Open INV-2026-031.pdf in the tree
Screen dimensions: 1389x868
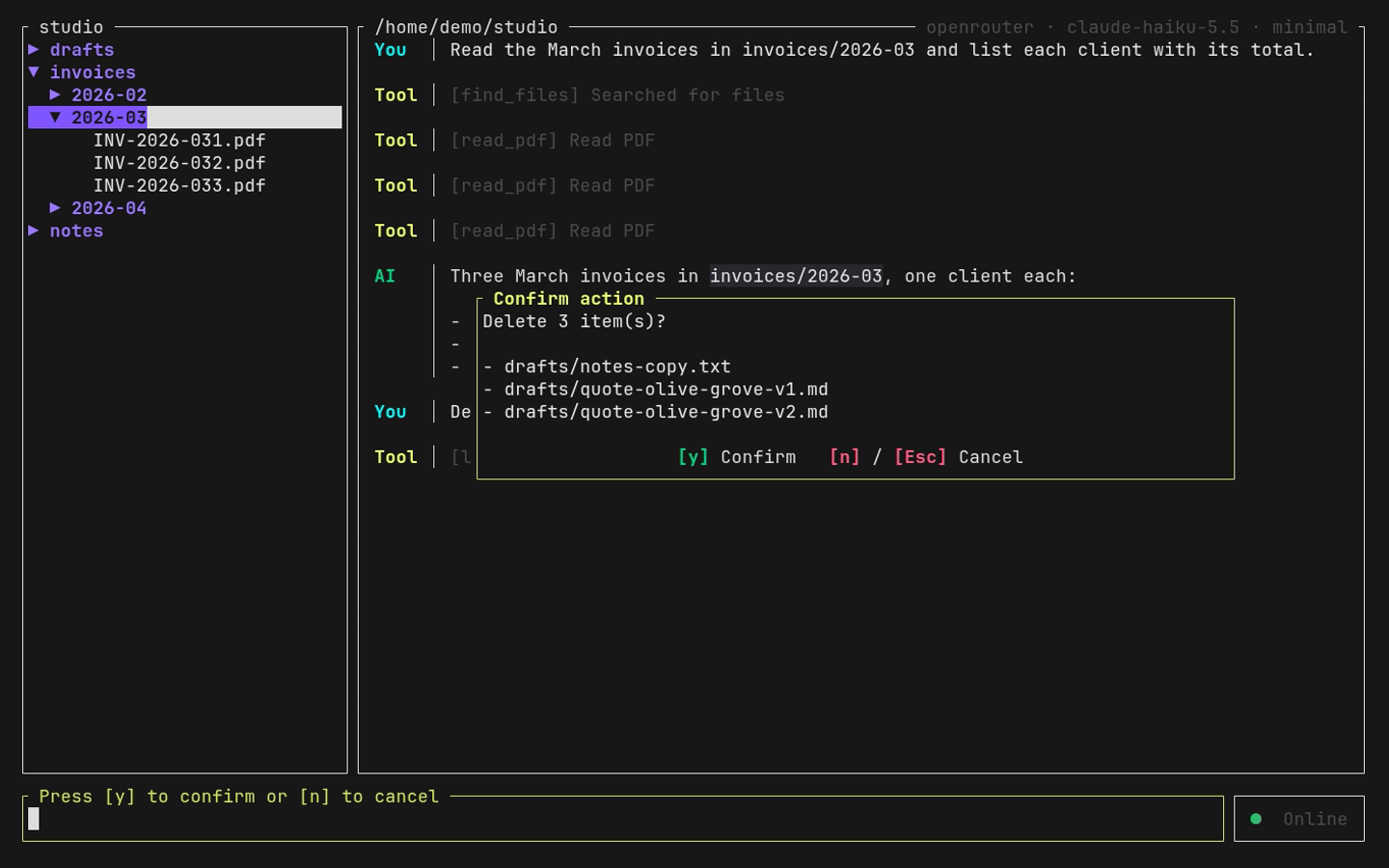(179, 140)
